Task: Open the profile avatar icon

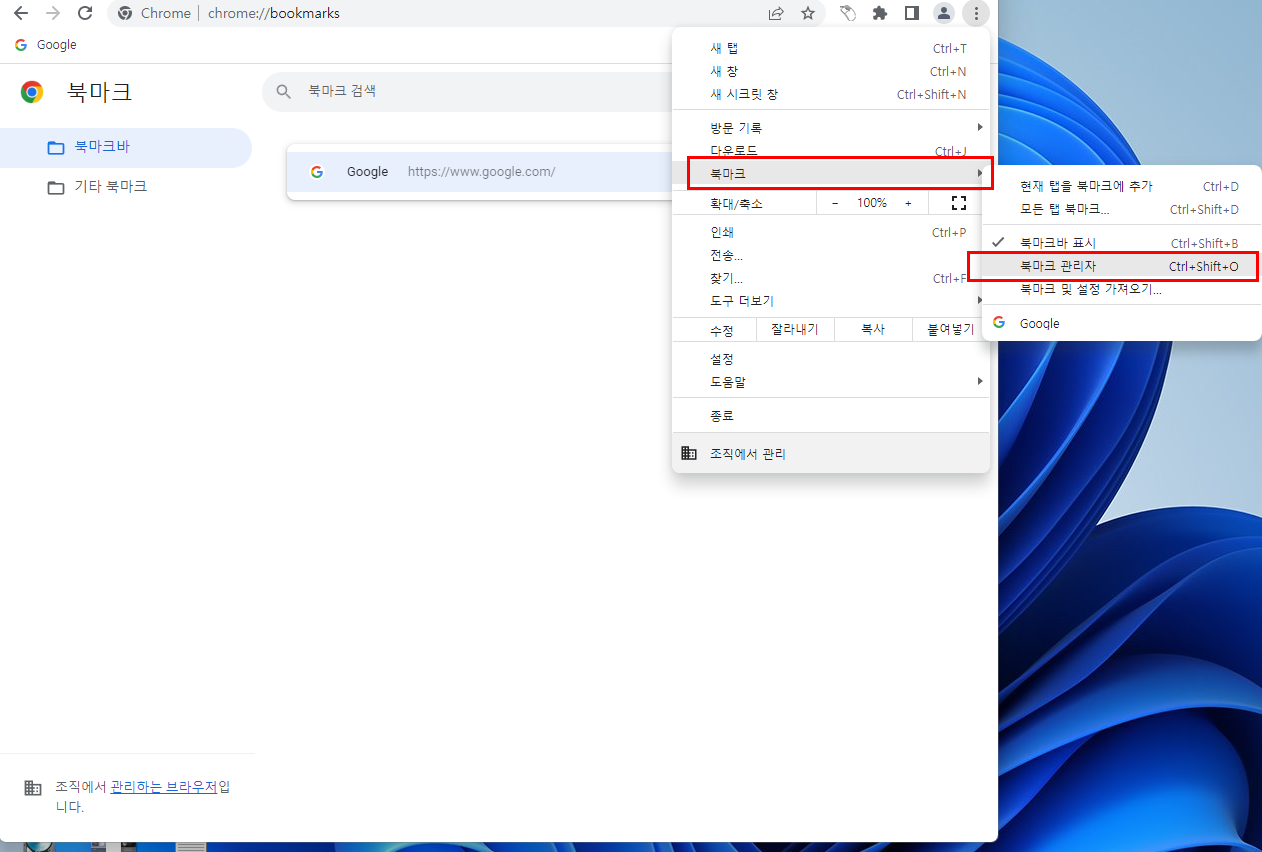Action: click(x=944, y=13)
